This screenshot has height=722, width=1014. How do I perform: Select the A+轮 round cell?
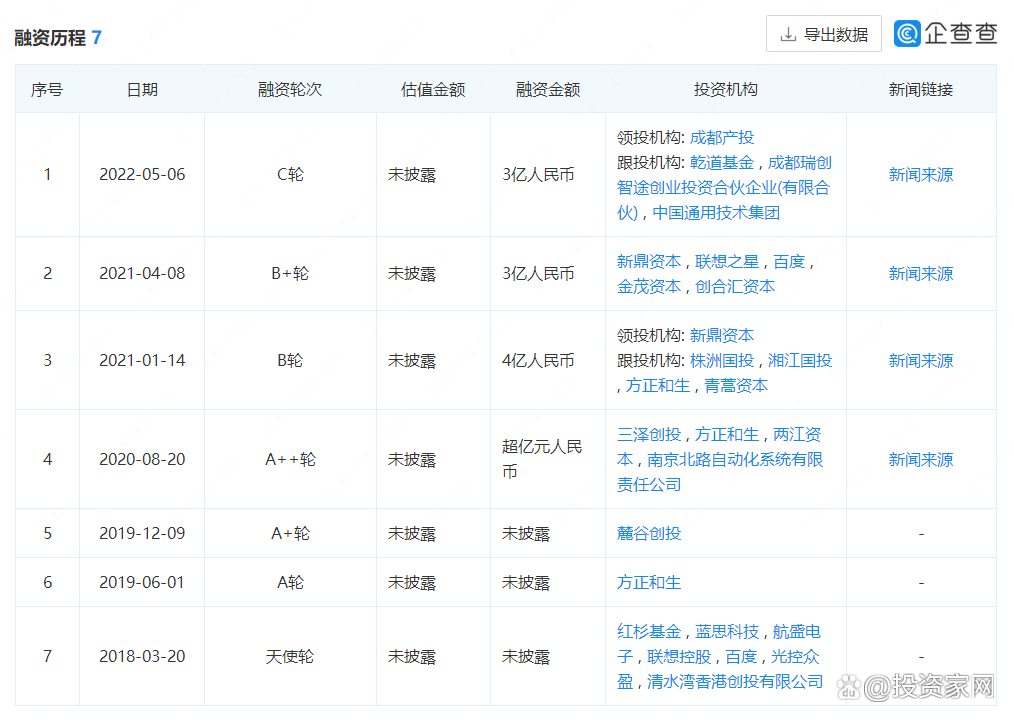(x=290, y=533)
